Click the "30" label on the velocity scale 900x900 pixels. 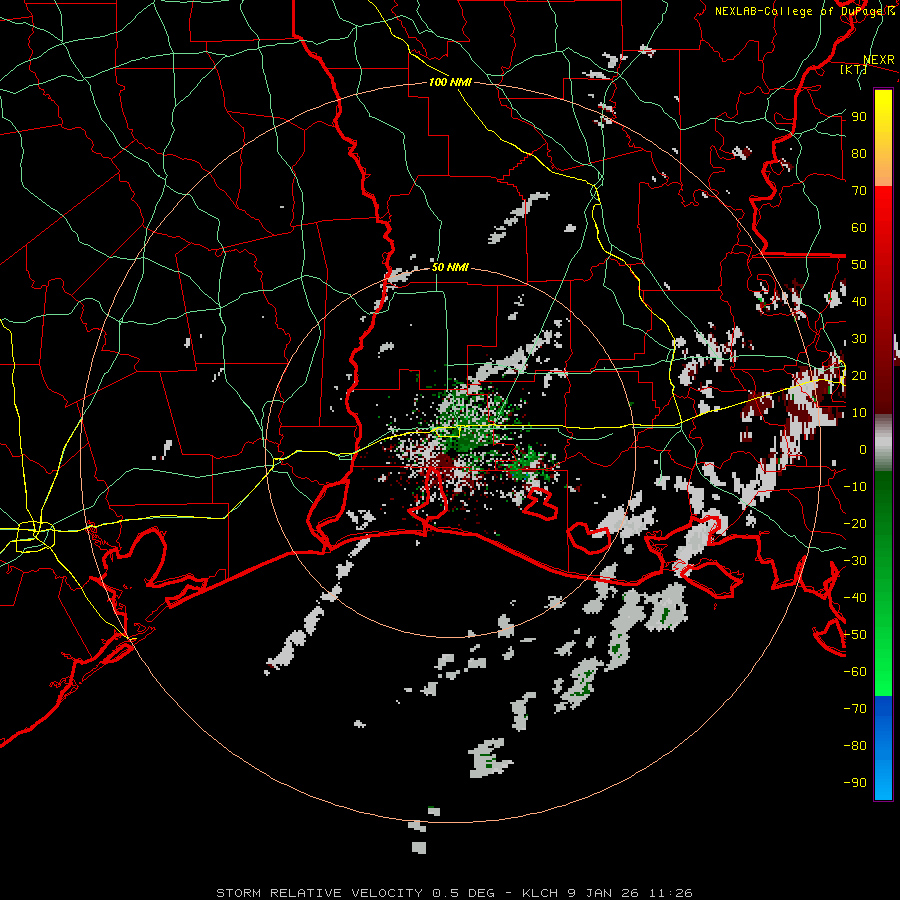(x=859, y=339)
